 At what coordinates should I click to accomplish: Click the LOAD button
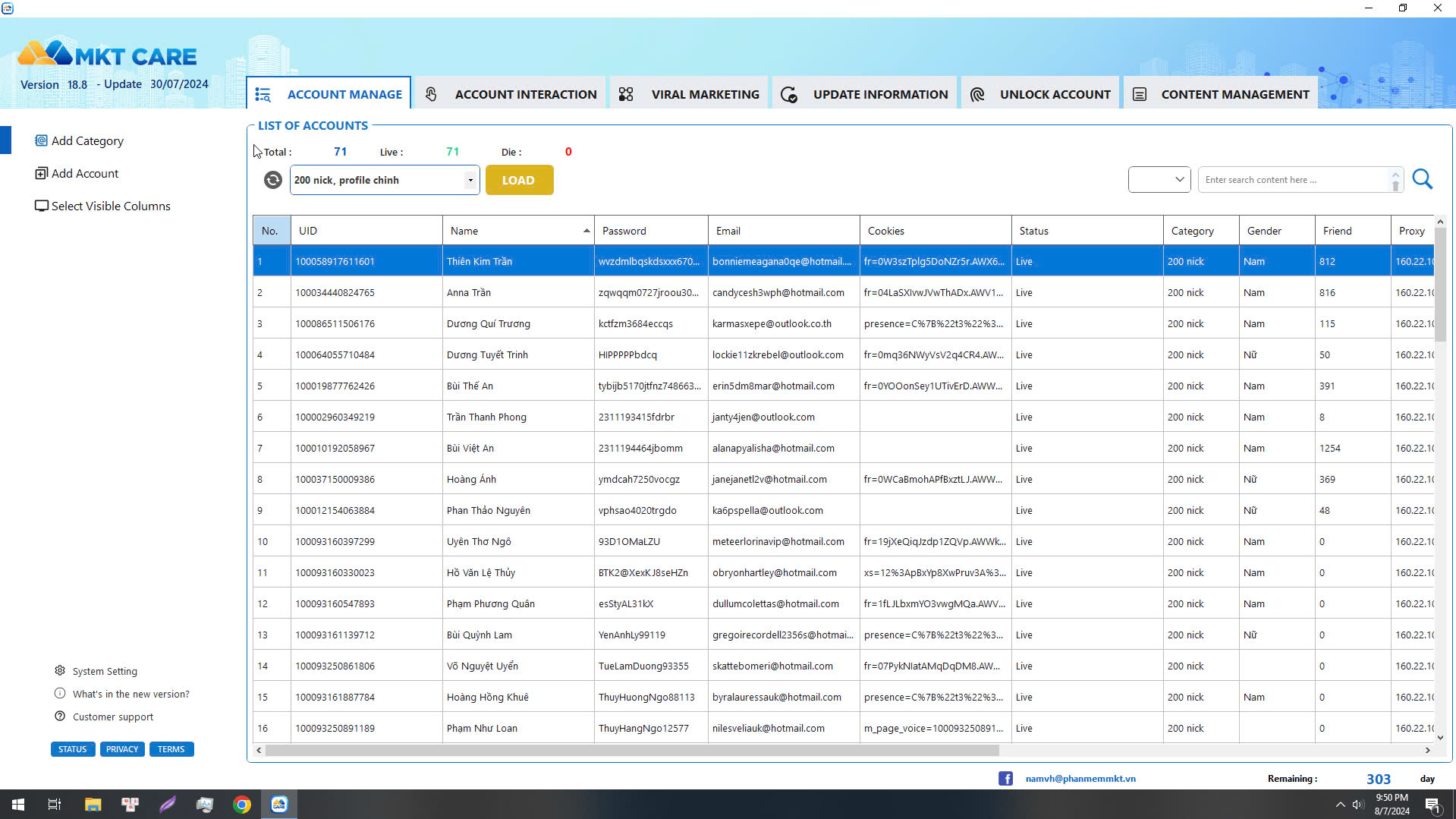(x=519, y=180)
